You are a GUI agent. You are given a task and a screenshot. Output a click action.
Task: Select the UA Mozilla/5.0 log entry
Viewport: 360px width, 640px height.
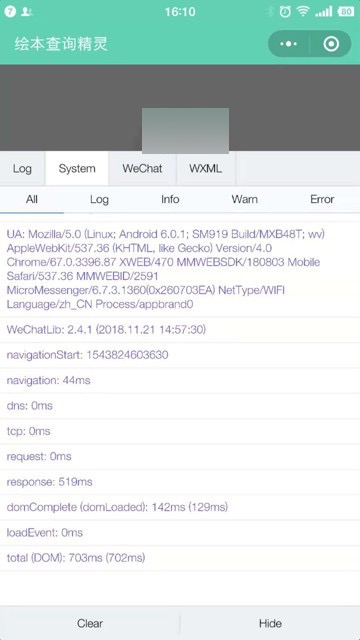pyautogui.click(x=180, y=269)
